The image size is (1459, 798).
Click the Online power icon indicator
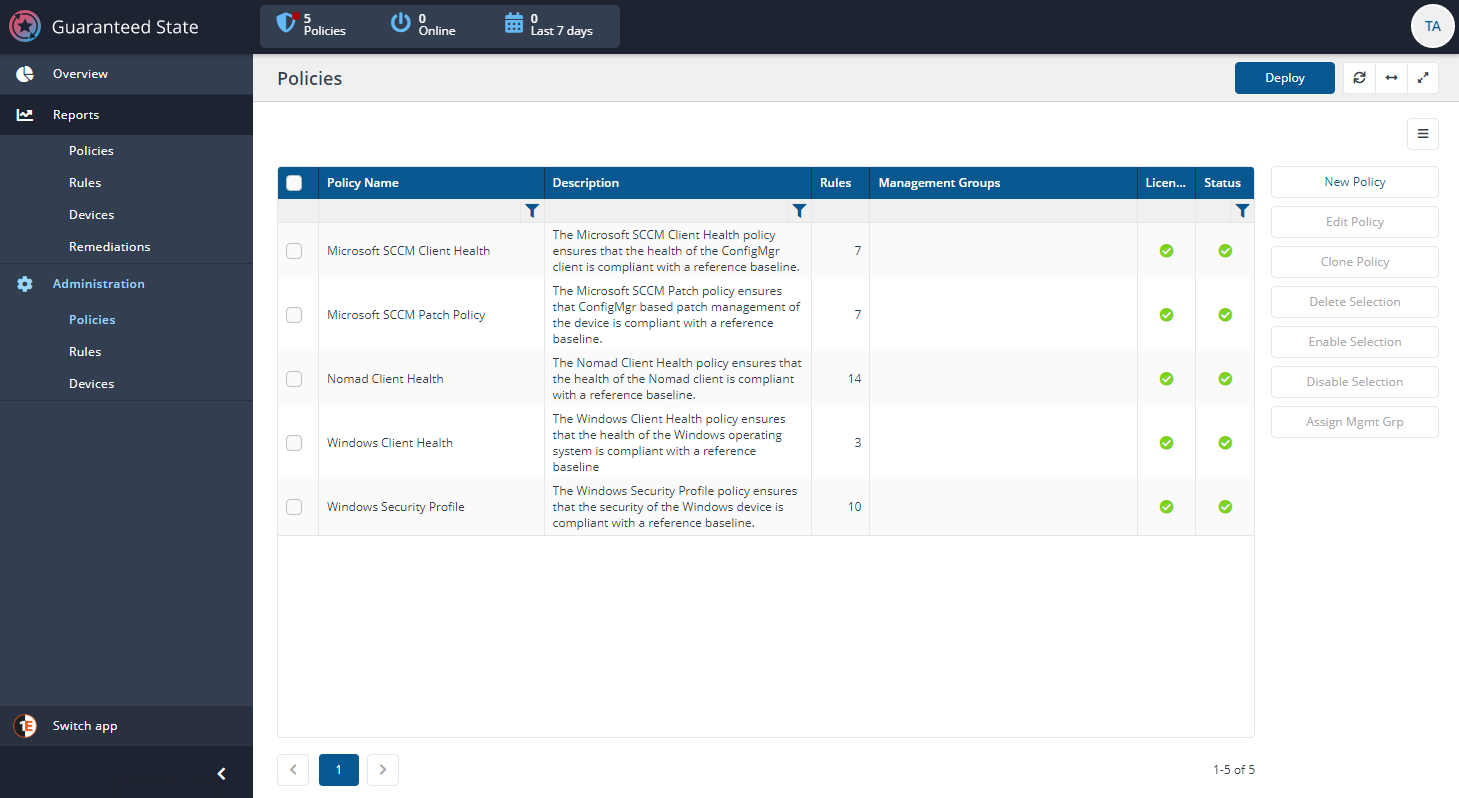[x=401, y=23]
